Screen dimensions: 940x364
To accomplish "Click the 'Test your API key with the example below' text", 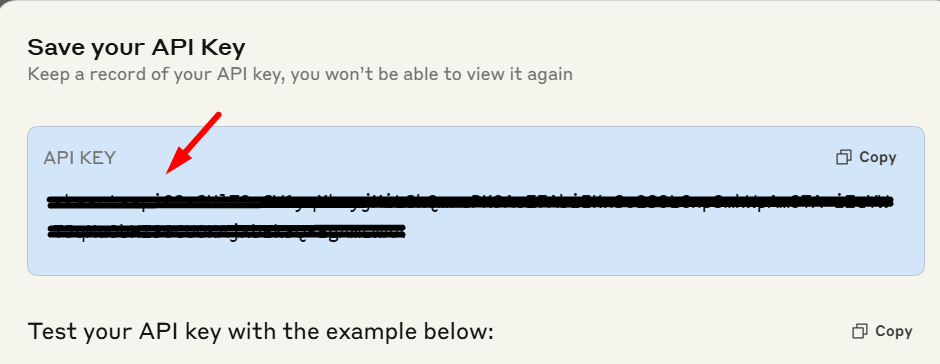I will click(x=260, y=331).
